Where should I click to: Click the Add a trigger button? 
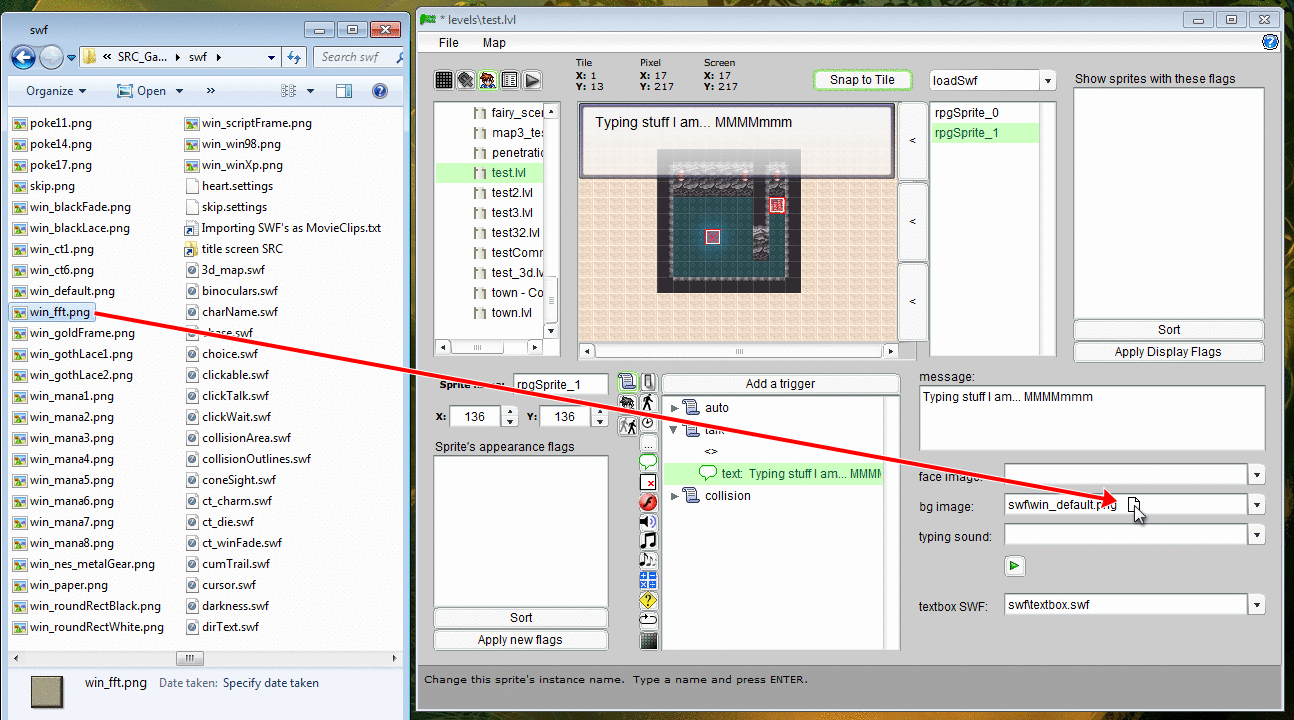(x=780, y=384)
